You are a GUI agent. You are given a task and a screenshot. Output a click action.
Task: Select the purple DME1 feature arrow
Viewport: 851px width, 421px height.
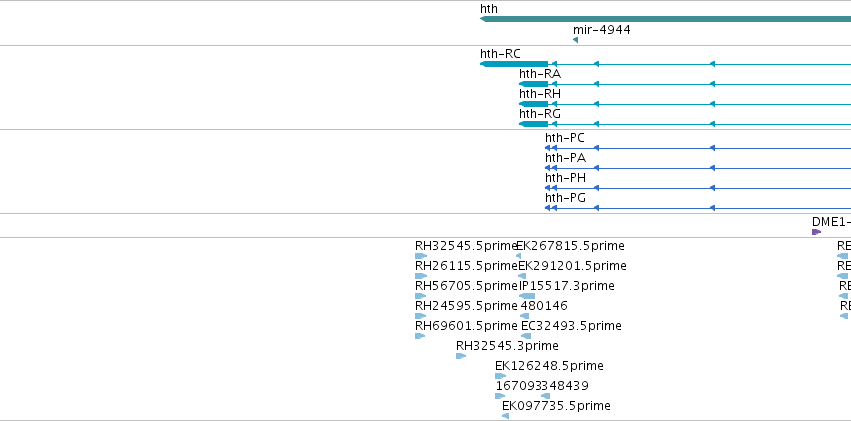(816, 232)
